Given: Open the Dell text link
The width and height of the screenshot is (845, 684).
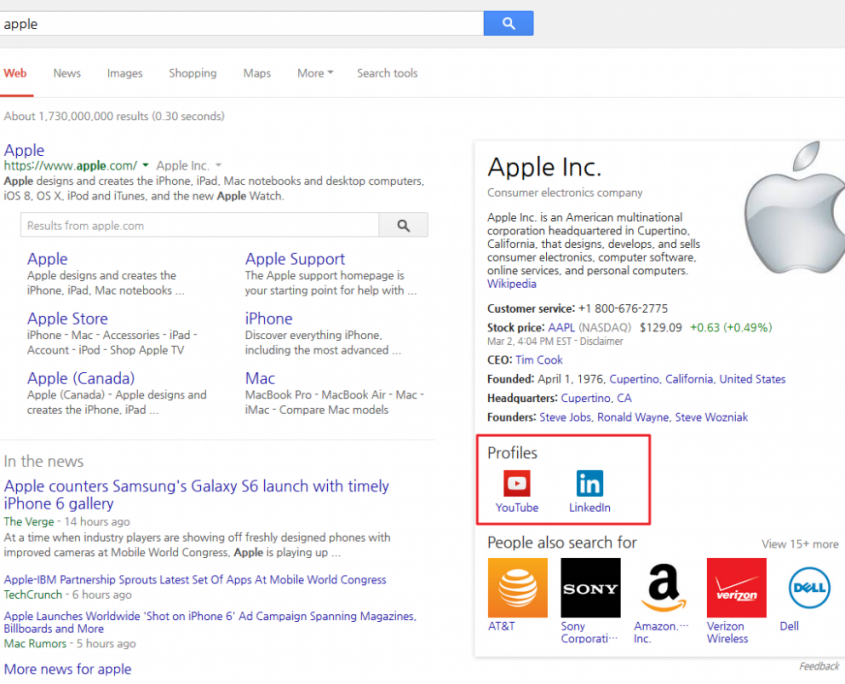Looking at the screenshot, I should [789, 626].
